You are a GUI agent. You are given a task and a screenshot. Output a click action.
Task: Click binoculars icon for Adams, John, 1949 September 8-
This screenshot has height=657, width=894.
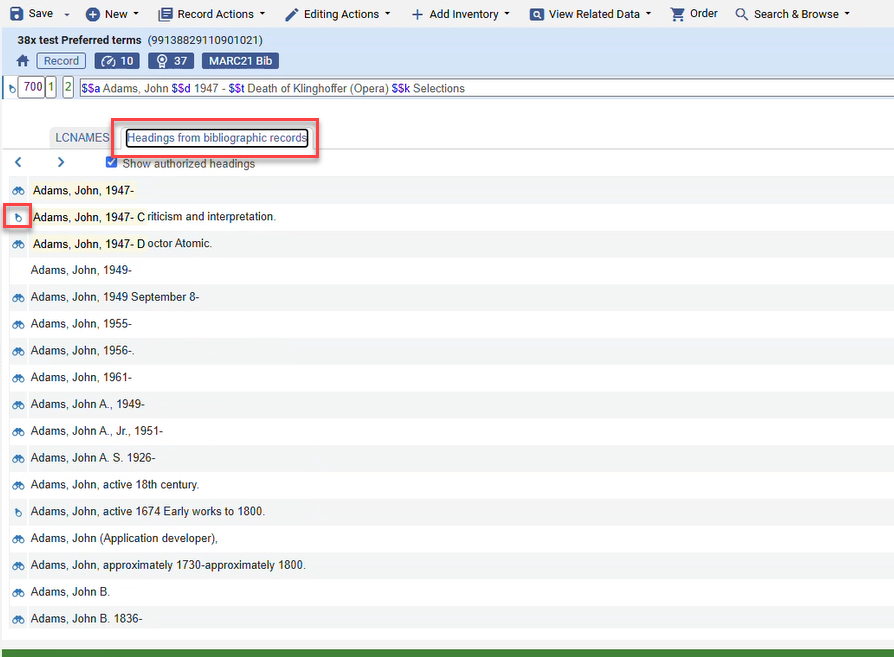(x=18, y=298)
